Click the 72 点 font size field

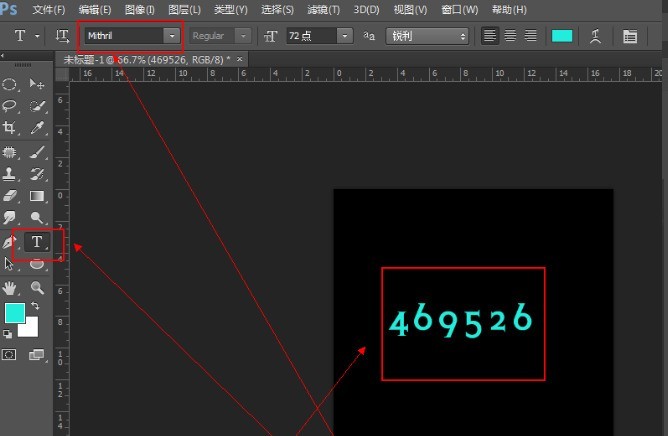click(312, 36)
